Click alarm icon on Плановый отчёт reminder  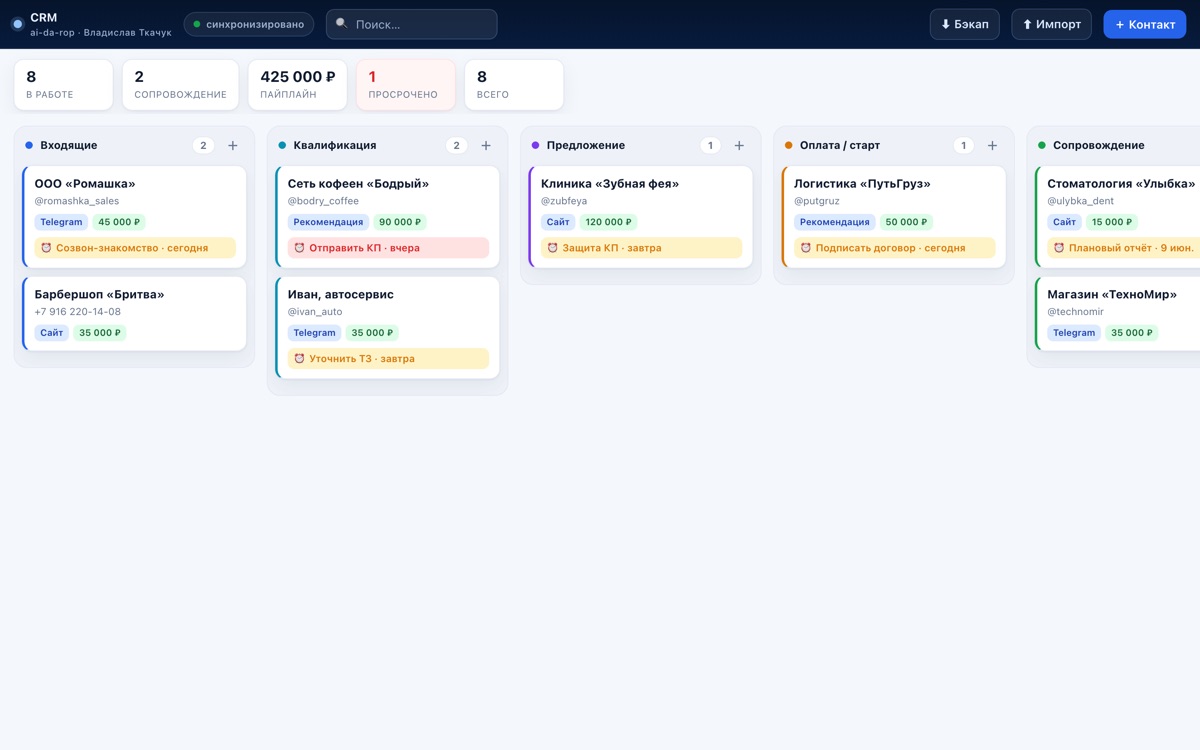point(1058,248)
